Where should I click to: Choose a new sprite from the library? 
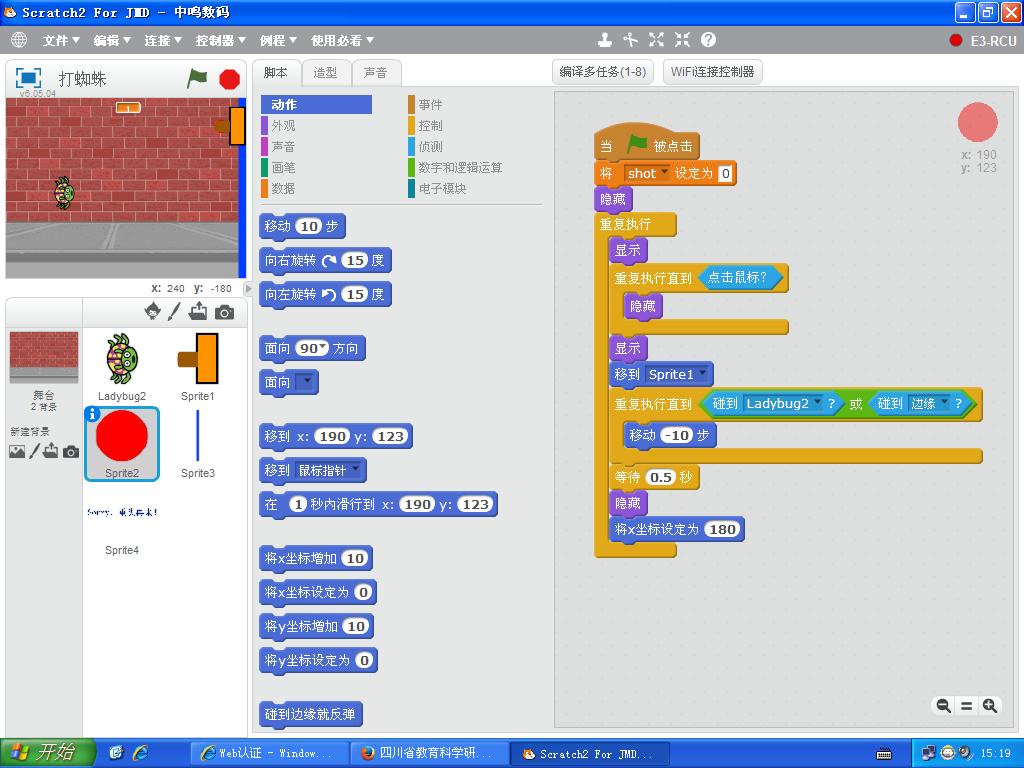point(152,311)
